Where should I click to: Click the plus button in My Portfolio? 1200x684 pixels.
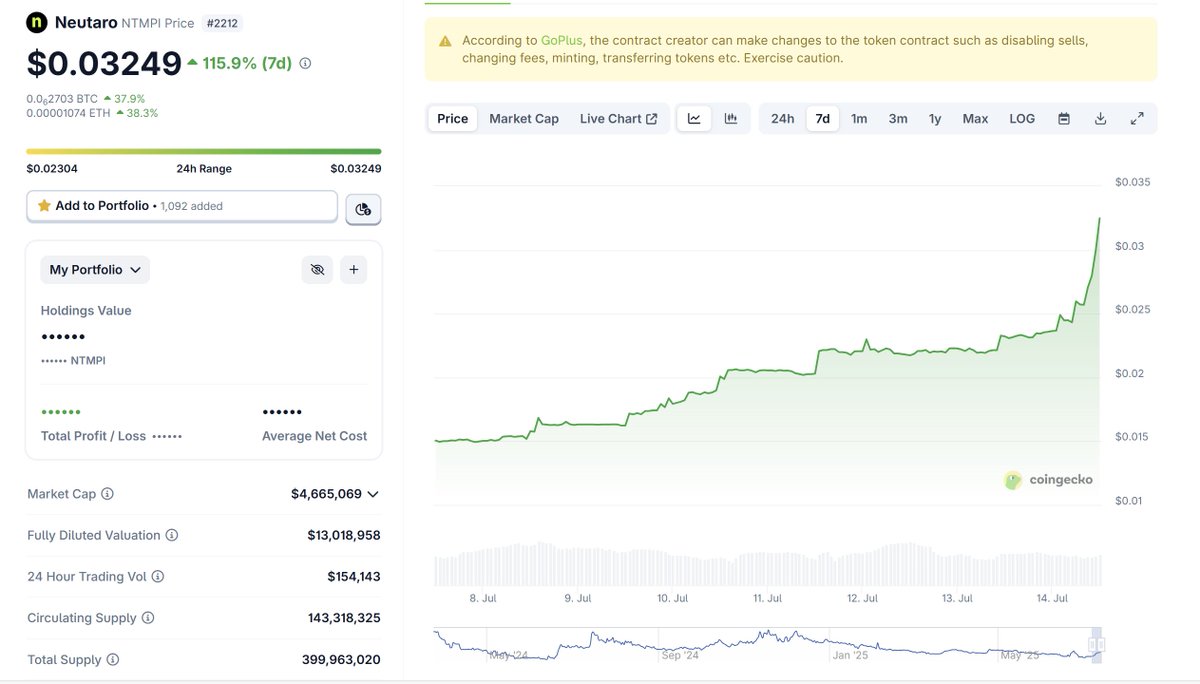tap(353, 269)
